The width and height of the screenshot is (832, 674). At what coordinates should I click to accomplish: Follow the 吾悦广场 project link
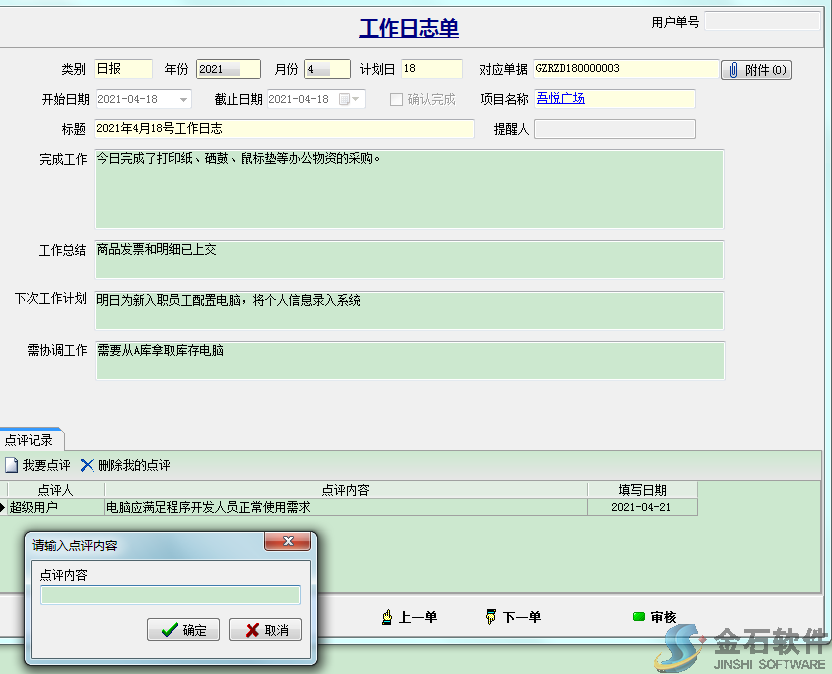click(562, 98)
